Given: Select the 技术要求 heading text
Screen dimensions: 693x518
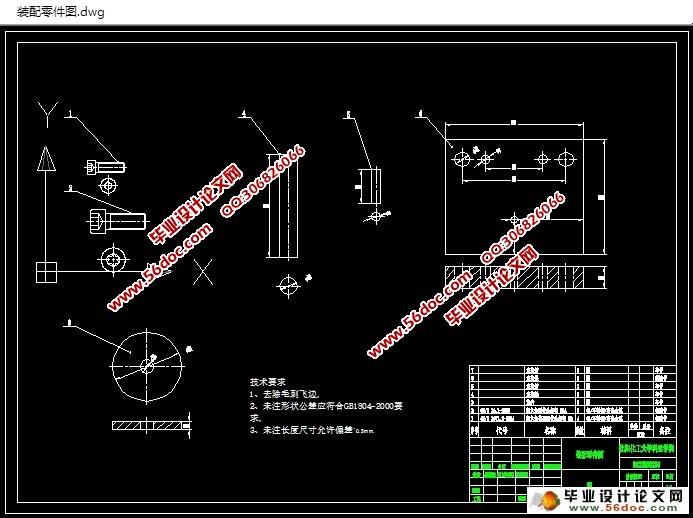Looking at the screenshot, I should (x=268, y=382).
